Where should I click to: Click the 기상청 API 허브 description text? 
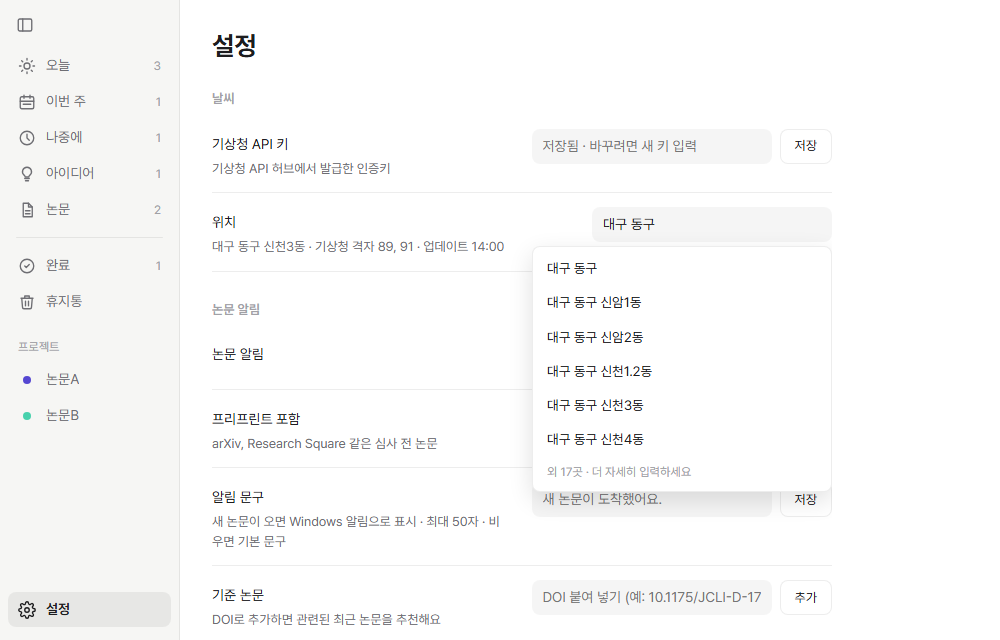[x=301, y=168]
